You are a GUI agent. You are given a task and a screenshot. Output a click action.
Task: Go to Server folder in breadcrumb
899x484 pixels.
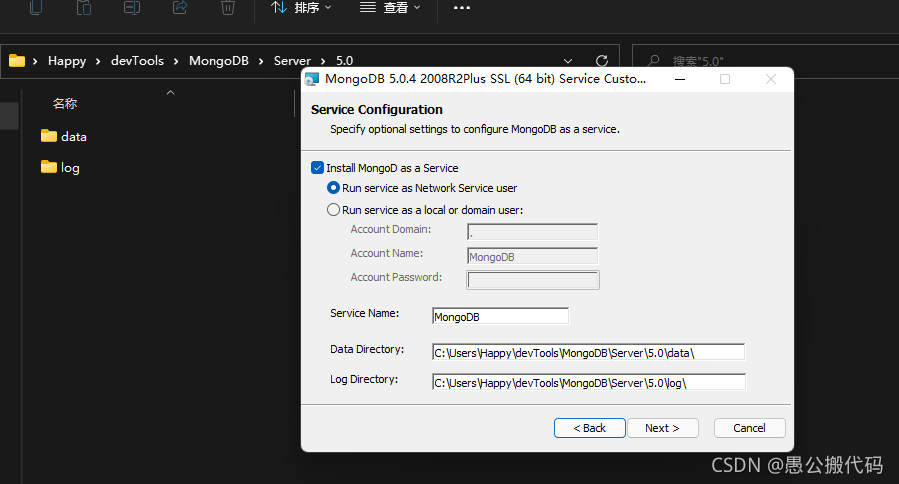point(292,61)
